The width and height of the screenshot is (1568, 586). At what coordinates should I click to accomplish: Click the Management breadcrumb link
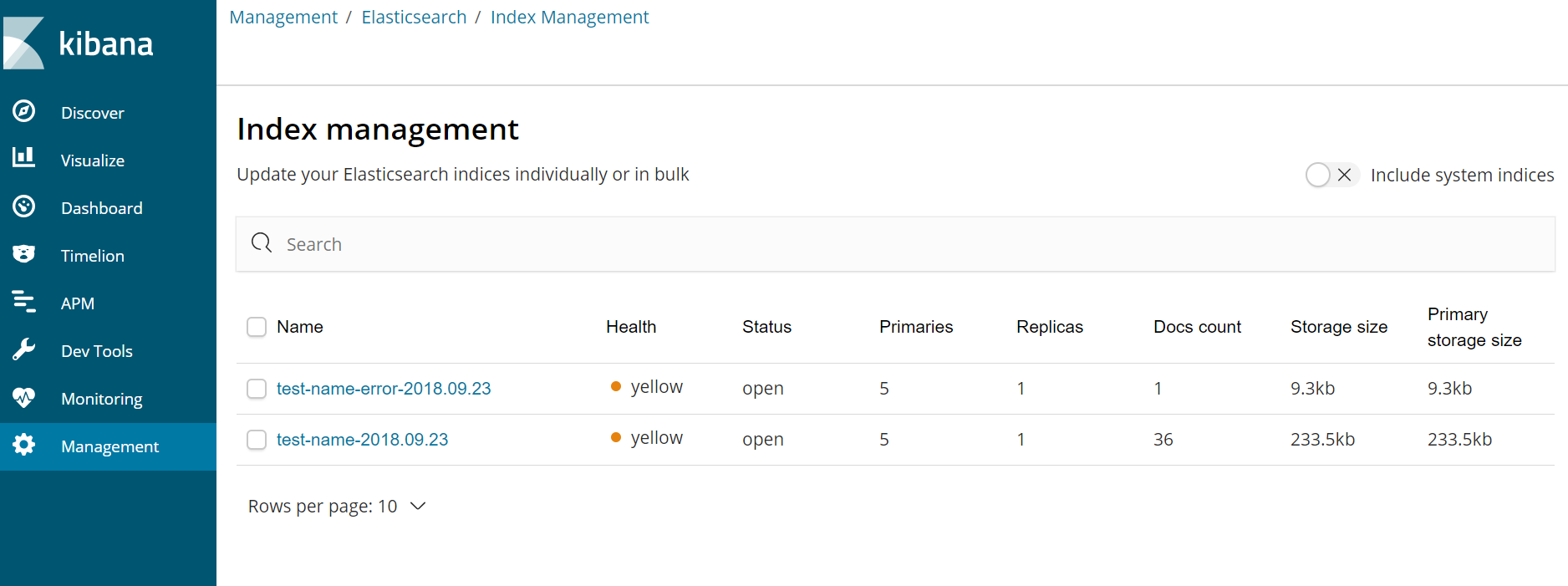pos(283,17)
